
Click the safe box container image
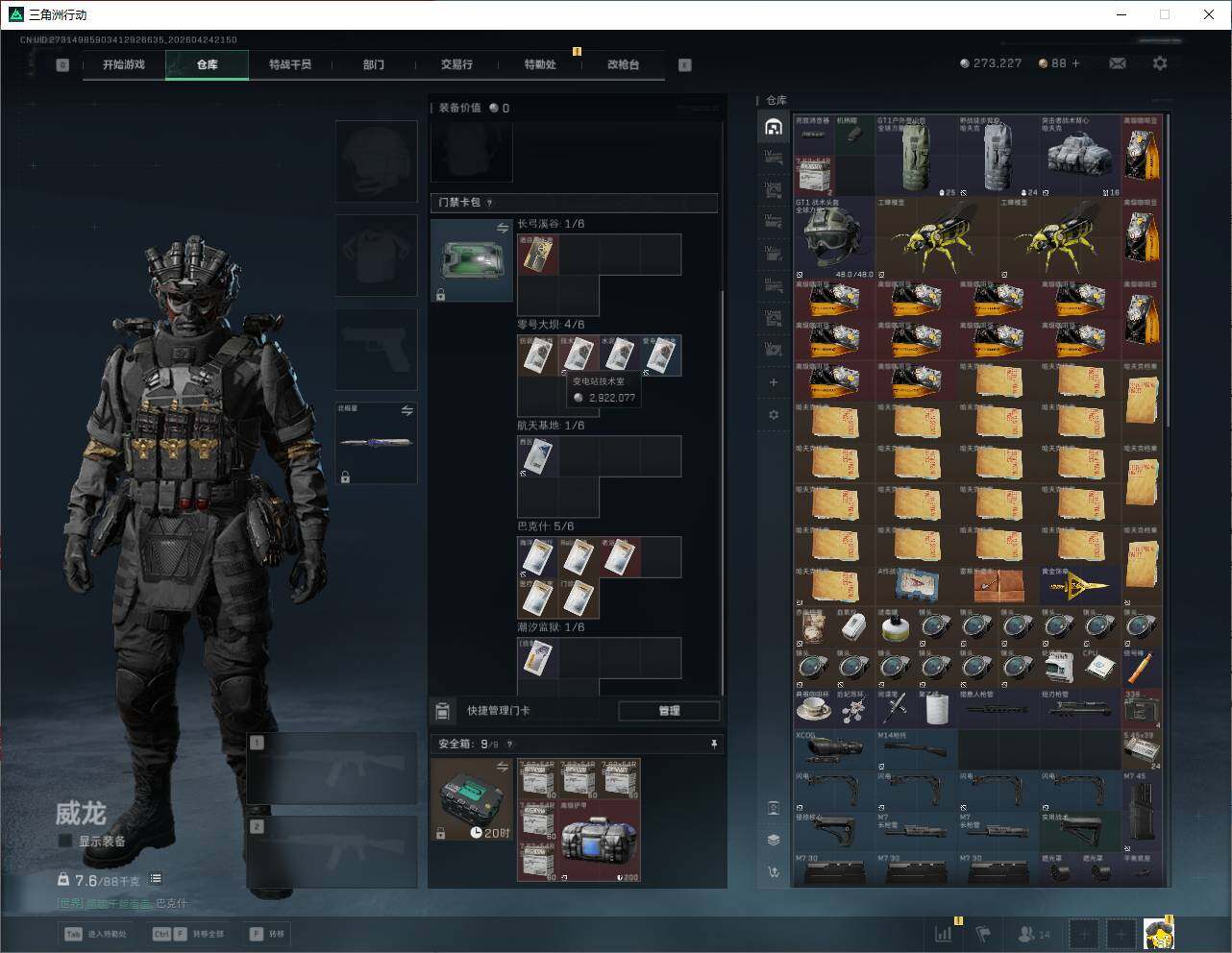[x=471, y=799]
